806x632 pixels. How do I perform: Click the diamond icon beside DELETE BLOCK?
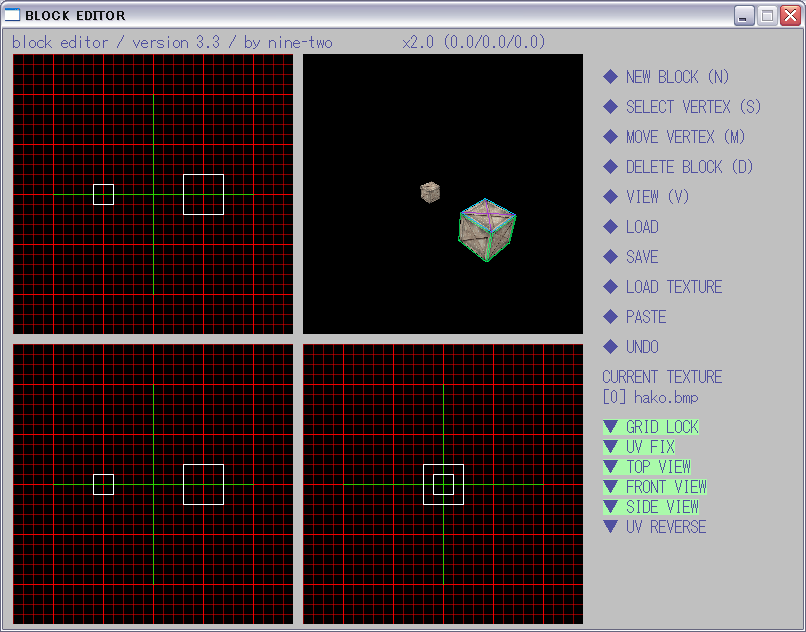(x=611, y=167)
